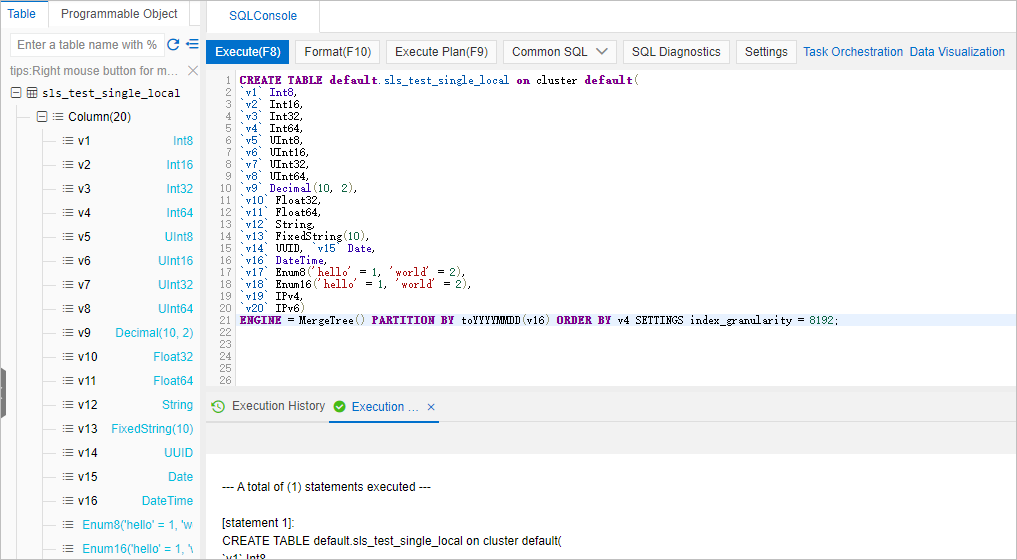Viewport: 1017px width, 560px height.
Task: Run the query with Execute(F8)
Action: (x=248, y=52)
